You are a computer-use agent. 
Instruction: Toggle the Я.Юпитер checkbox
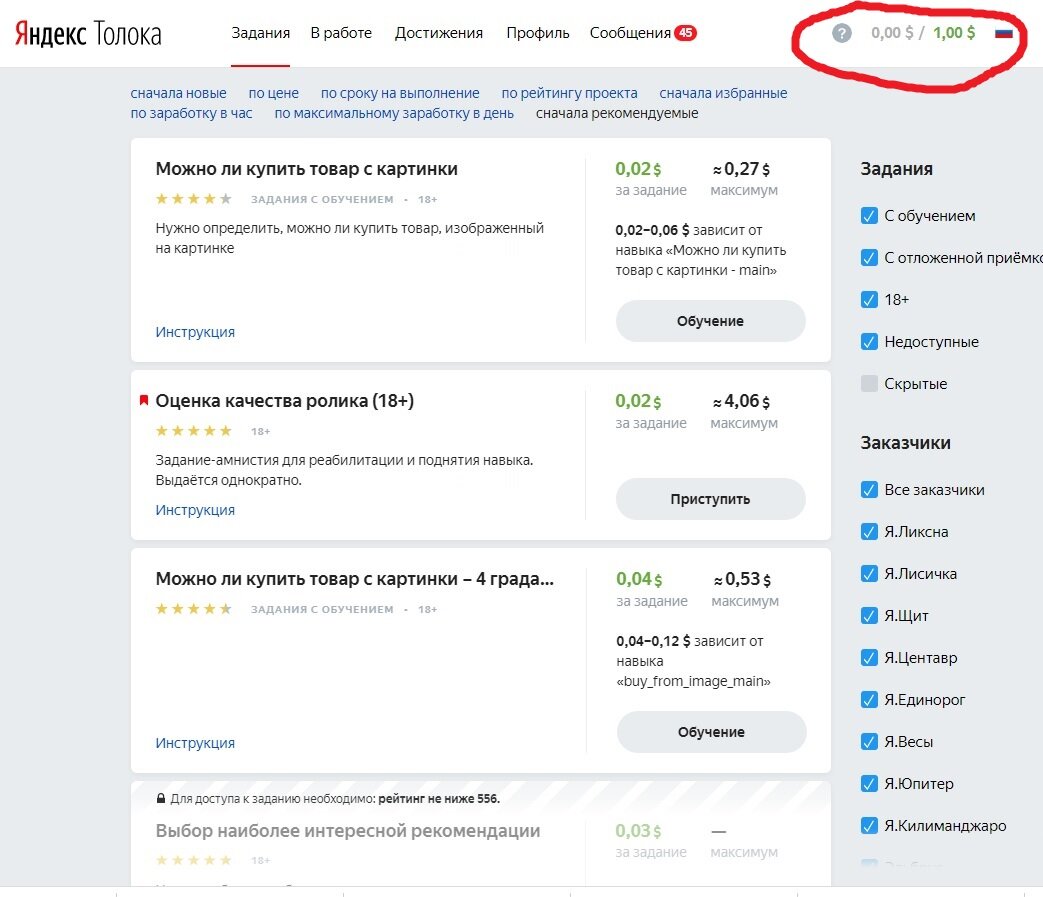[869, 783]
